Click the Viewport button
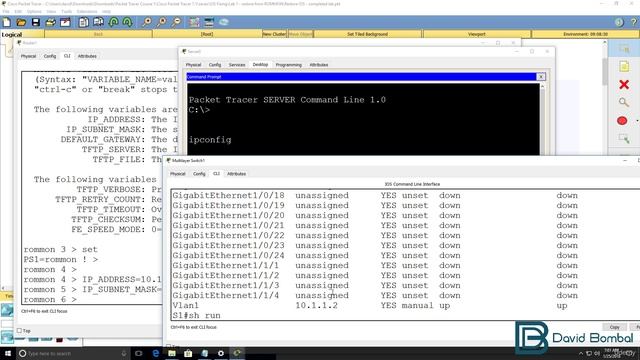Screen dimensions: 640x360 pos(477,34)
